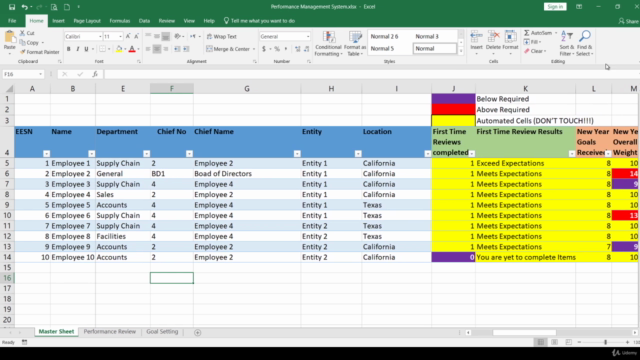Open the Clear options
This screenshot has width=640, height=360.
tap(535, 51)
